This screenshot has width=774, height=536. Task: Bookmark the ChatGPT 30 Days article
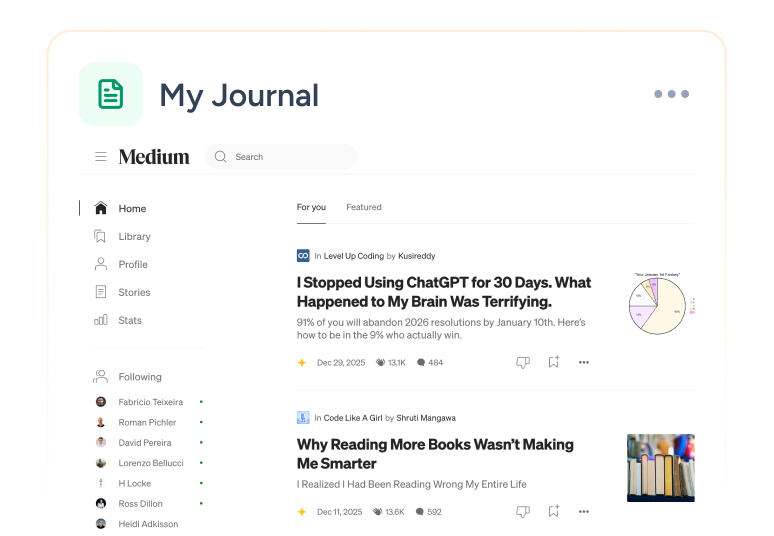pyautogui.click(x=553, y=362)
